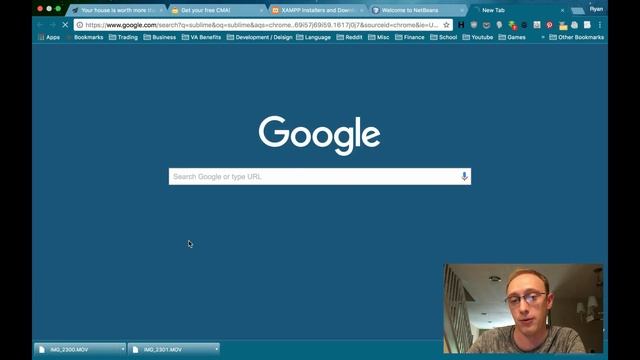The height and width of the screenshot is (360, 640).
Task: Click the Google logo
Action: [x=319, y=135]
